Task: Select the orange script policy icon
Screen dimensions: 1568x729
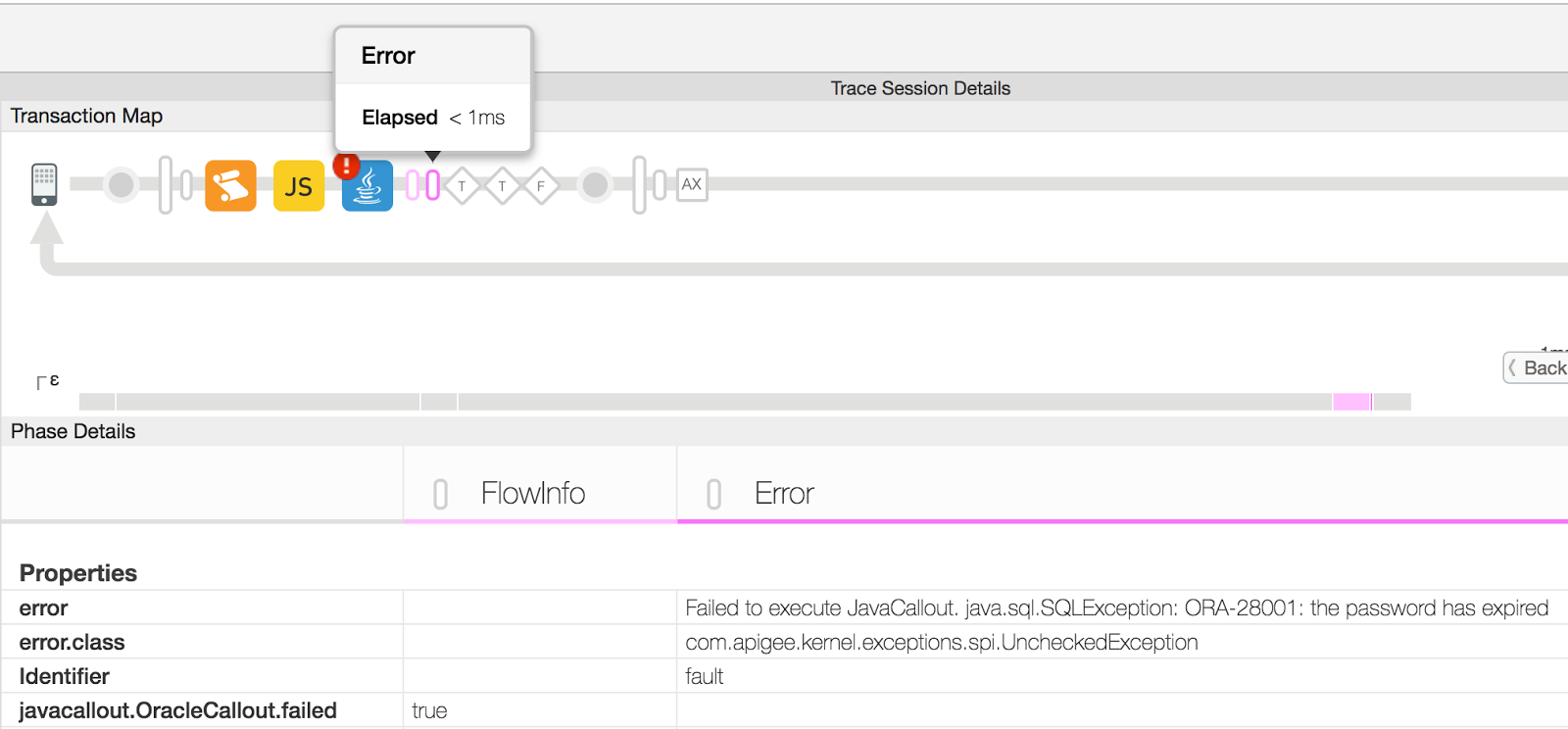Action: pos(230,185)
